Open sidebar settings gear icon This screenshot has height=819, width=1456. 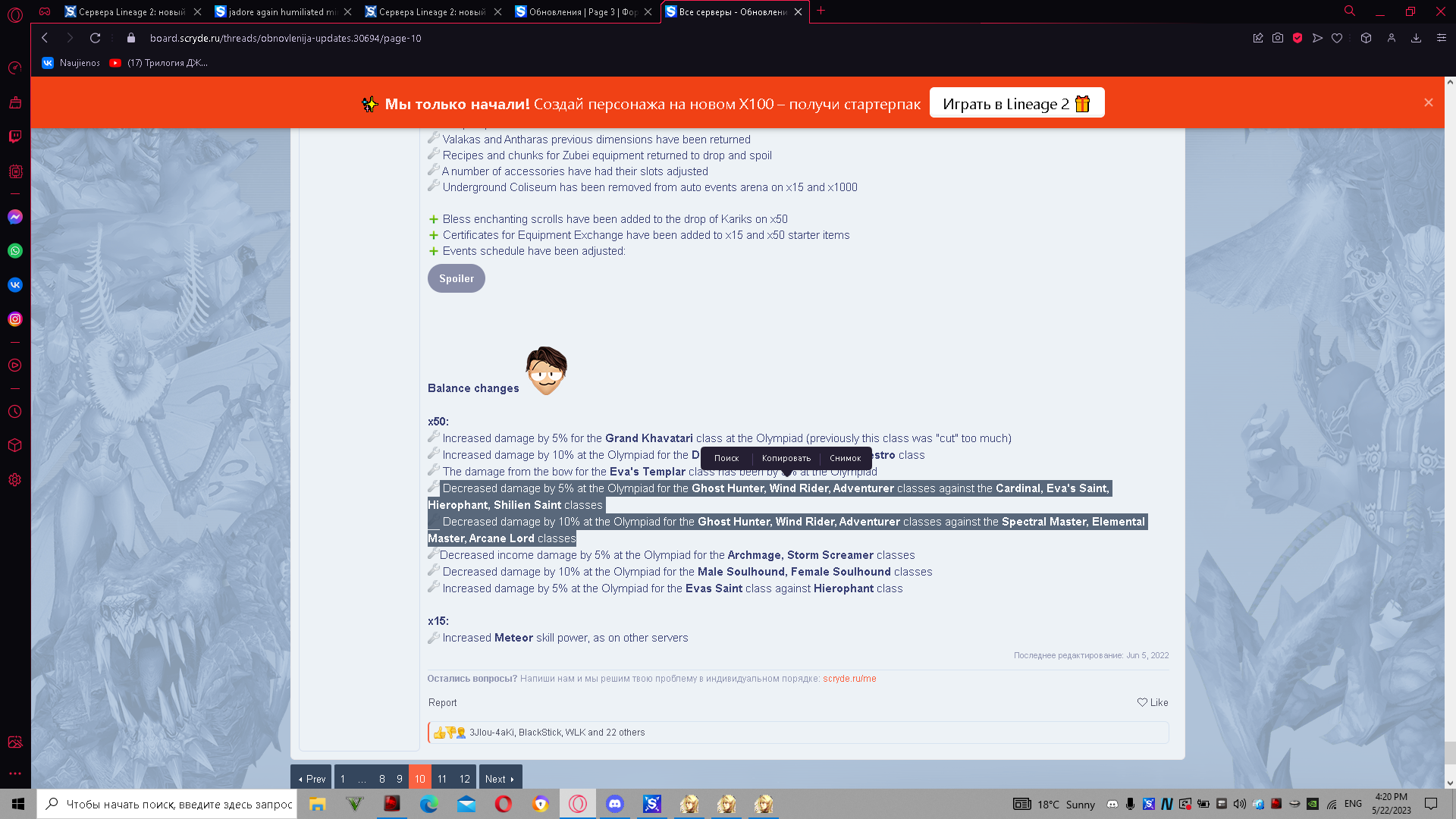[15, 480]
